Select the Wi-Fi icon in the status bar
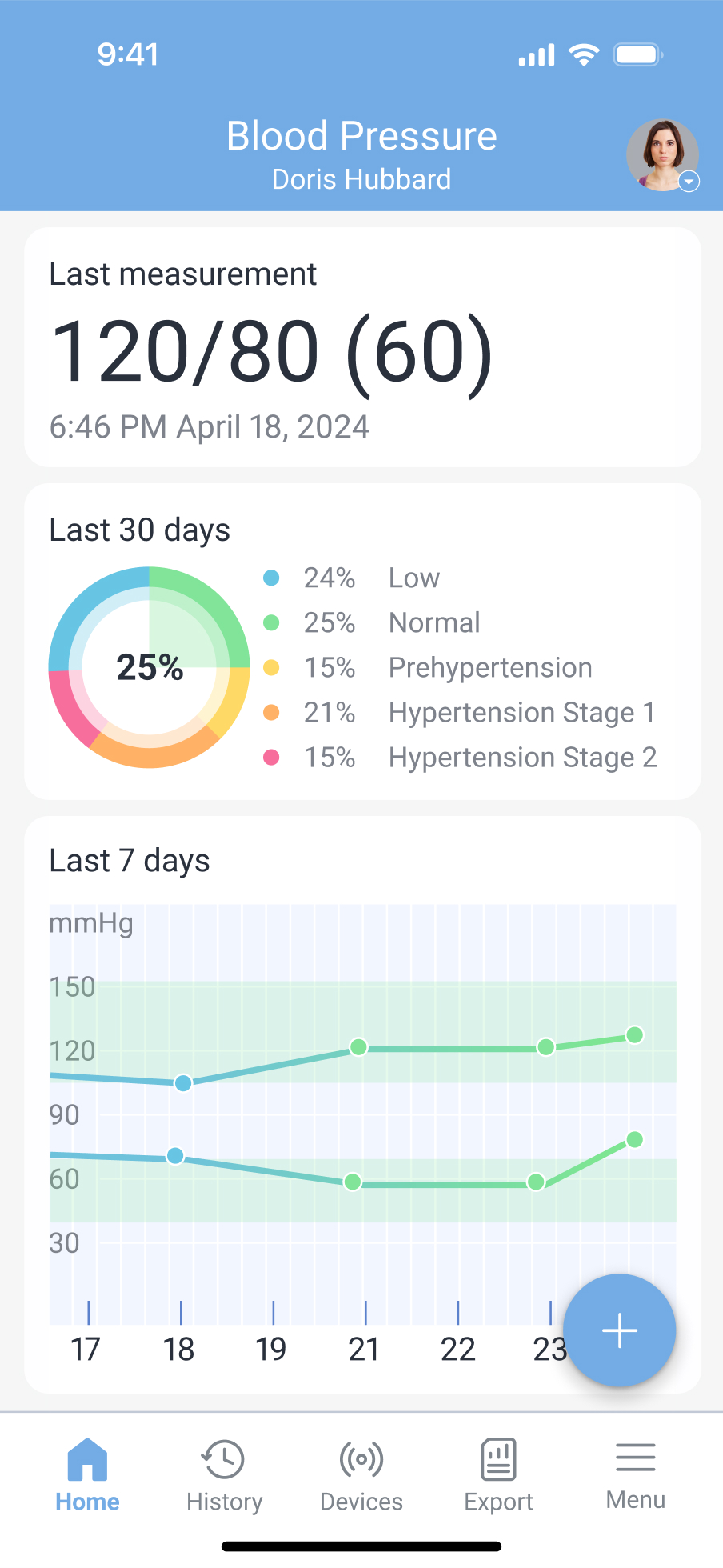The height and width of the screenshot is (1568, 723). pos(585,54)
